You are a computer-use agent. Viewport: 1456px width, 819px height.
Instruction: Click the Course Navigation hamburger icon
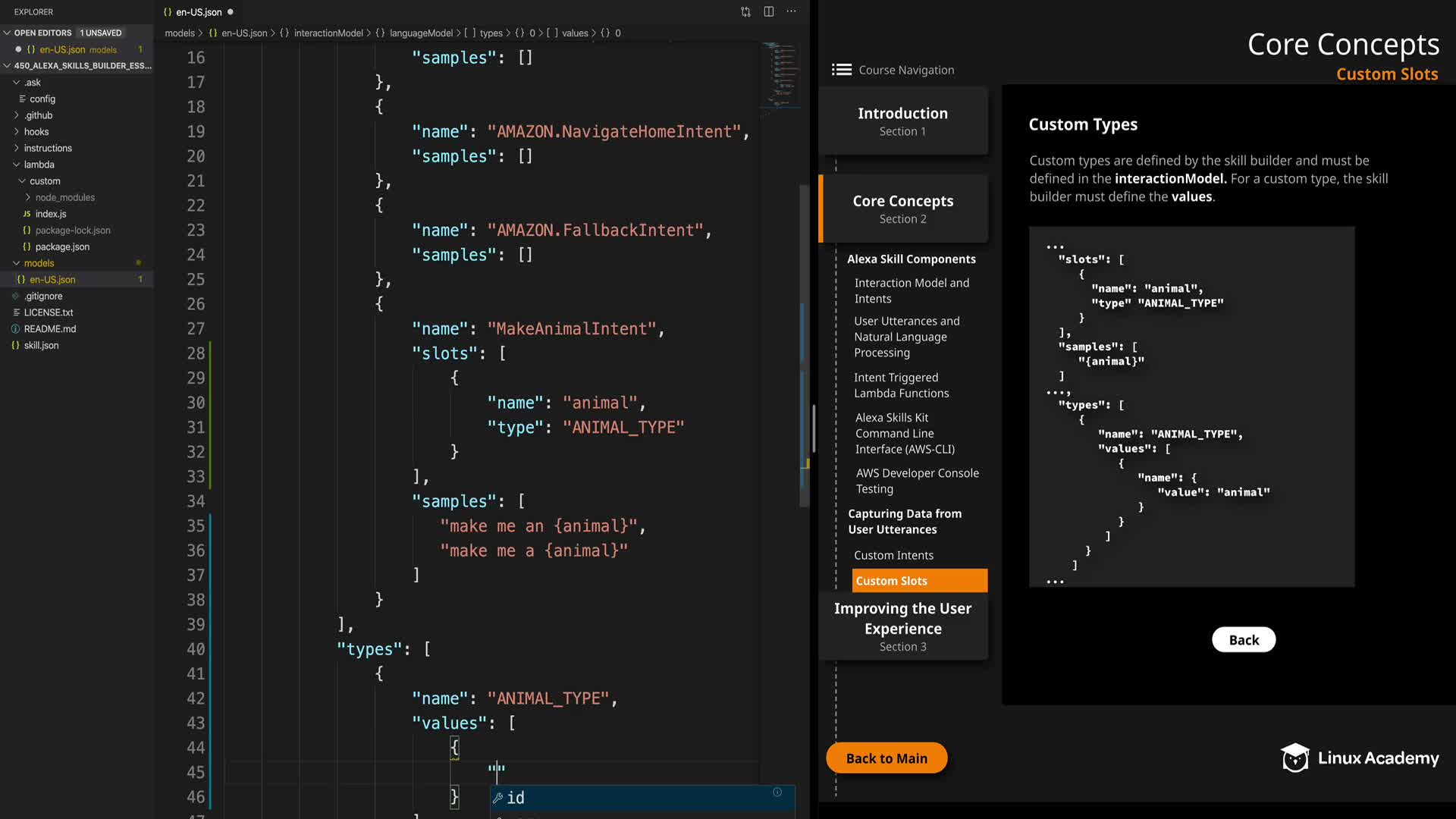pyautogui.click(x=841, y=70)
